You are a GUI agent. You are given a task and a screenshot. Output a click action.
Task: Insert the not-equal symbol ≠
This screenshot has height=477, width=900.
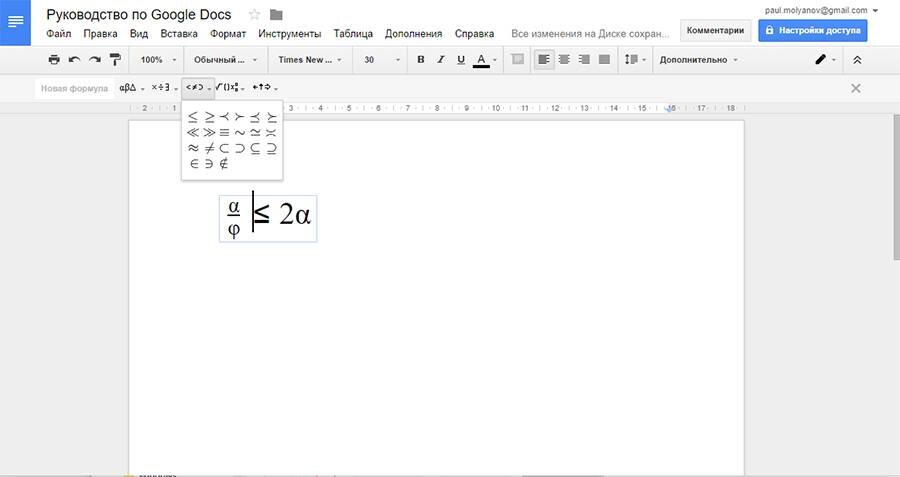pyautogui.click(x=209, y=148)
